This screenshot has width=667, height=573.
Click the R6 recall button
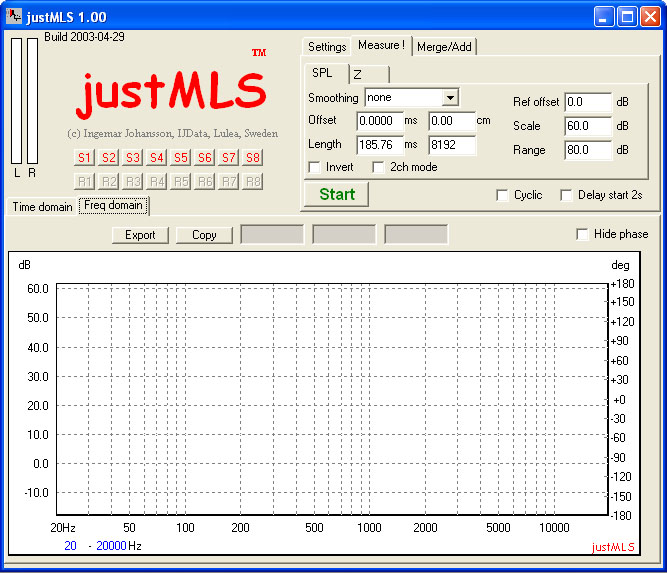coord(204,182)
